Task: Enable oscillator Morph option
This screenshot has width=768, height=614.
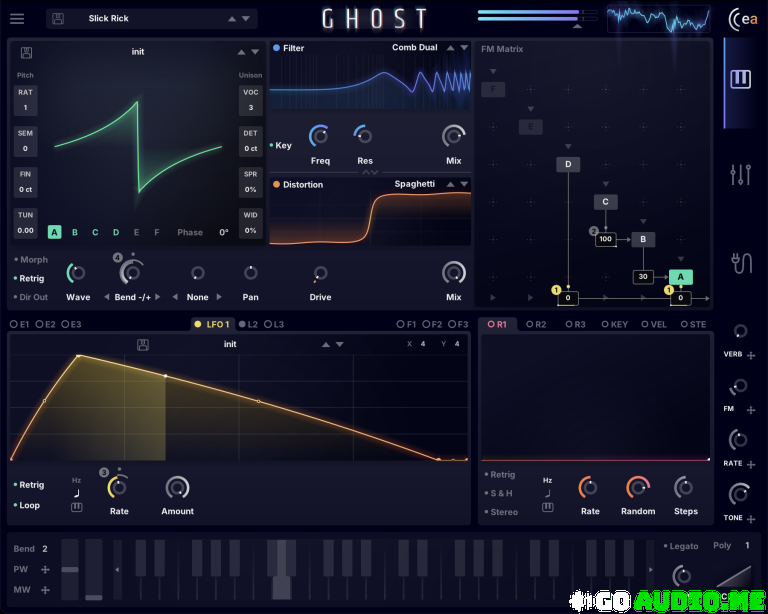Action: pos(31,260)
